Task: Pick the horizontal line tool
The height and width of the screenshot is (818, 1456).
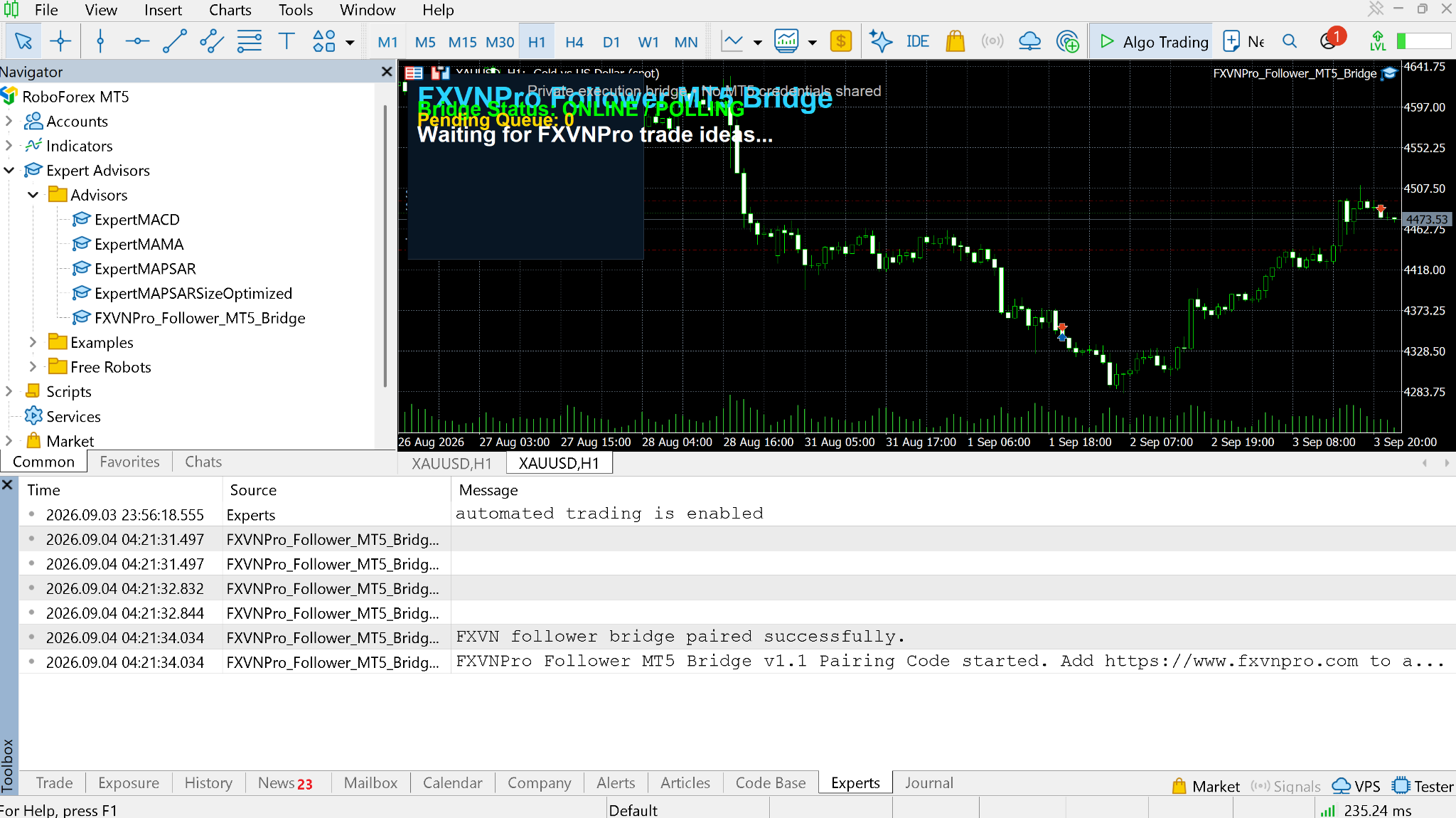Action: coord(137,41)
